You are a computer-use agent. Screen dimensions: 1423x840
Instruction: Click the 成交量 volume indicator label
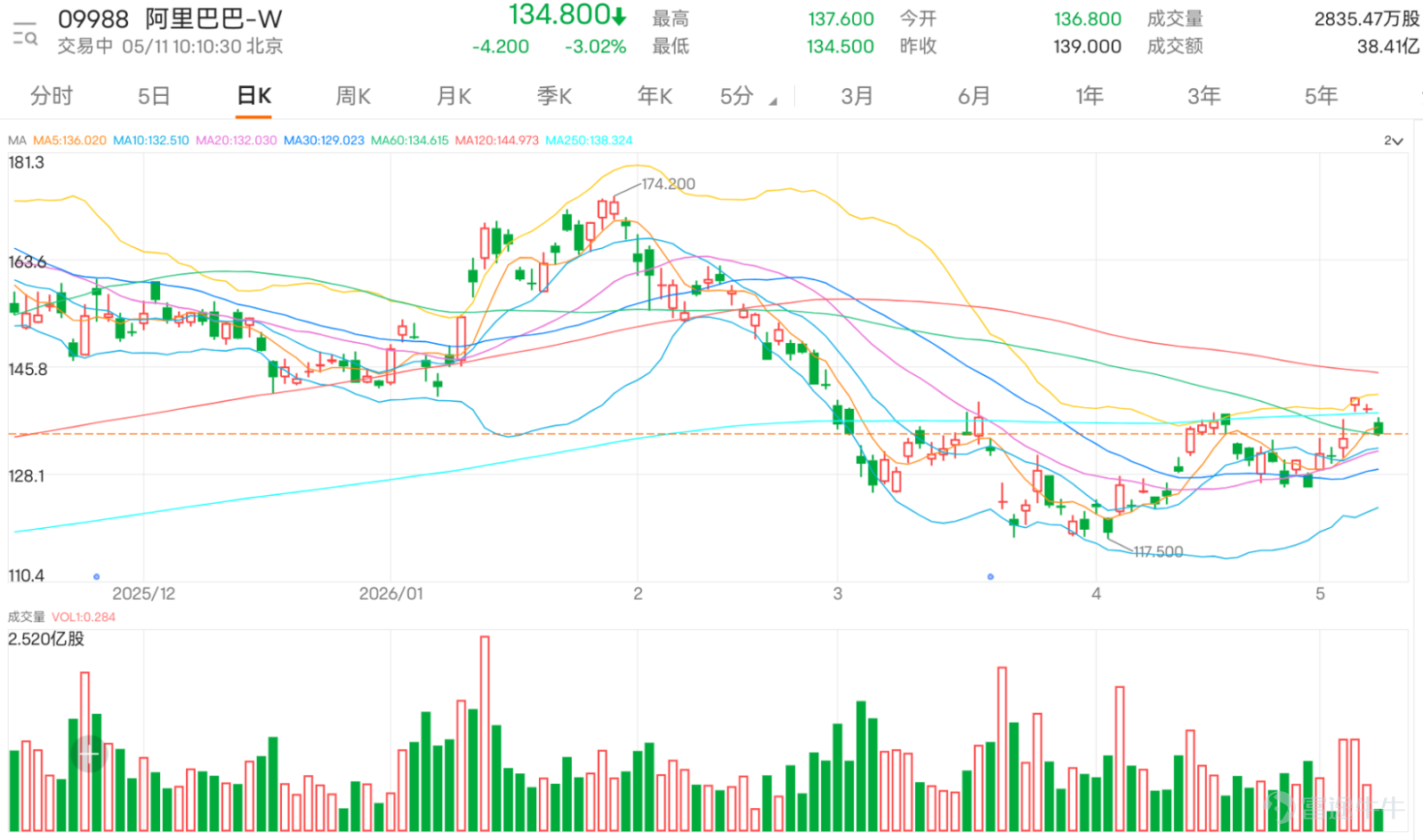[x=26, y=617]
